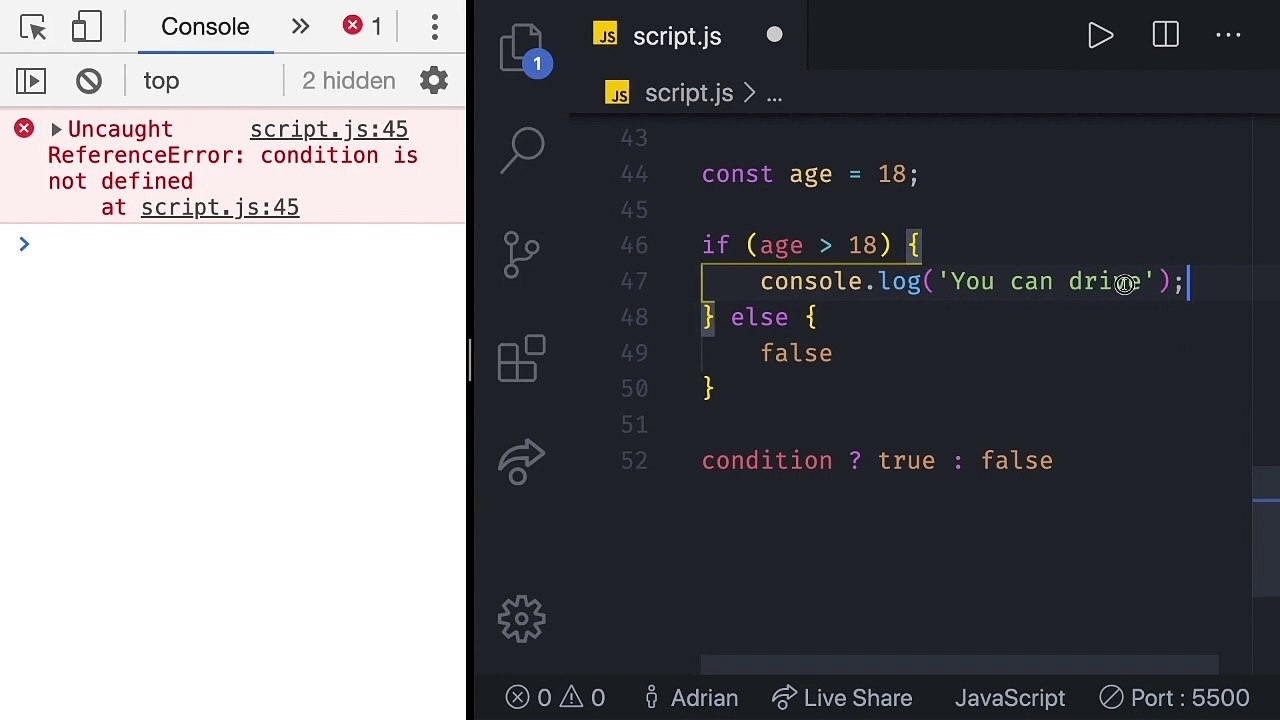1280x720 pixels.
Task: Open the Source Control branch icon
Action: tap(521, 255)
